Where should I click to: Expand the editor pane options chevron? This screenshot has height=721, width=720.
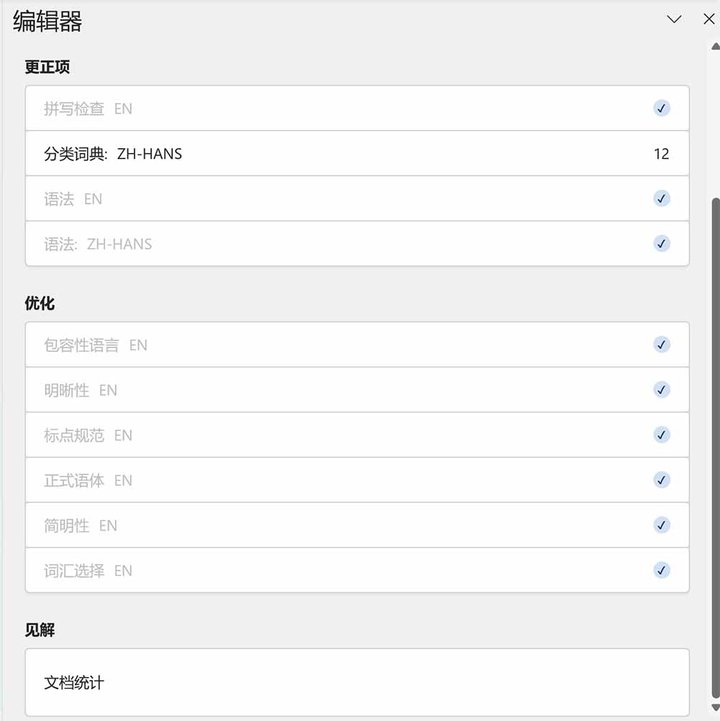click(674, 19)
